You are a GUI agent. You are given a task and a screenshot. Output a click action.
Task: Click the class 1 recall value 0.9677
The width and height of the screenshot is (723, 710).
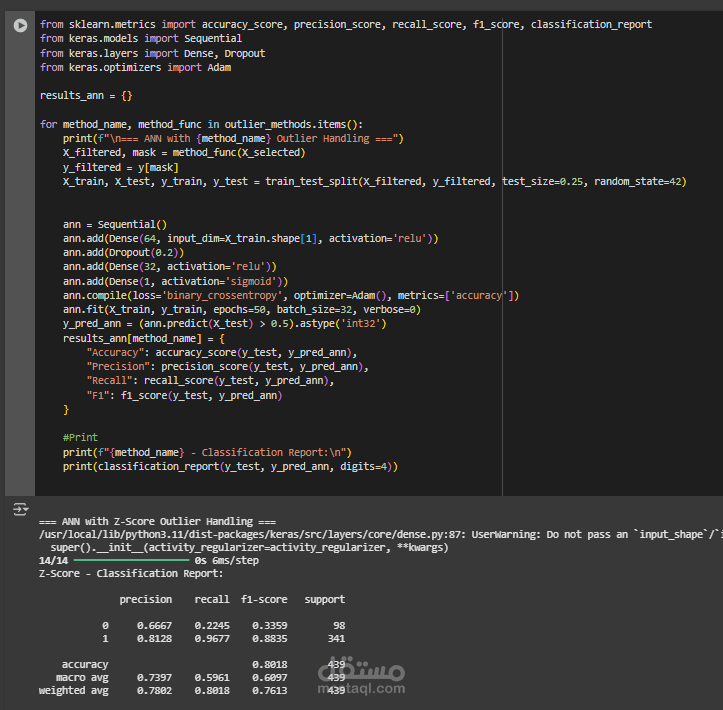[x=212, y=639]
